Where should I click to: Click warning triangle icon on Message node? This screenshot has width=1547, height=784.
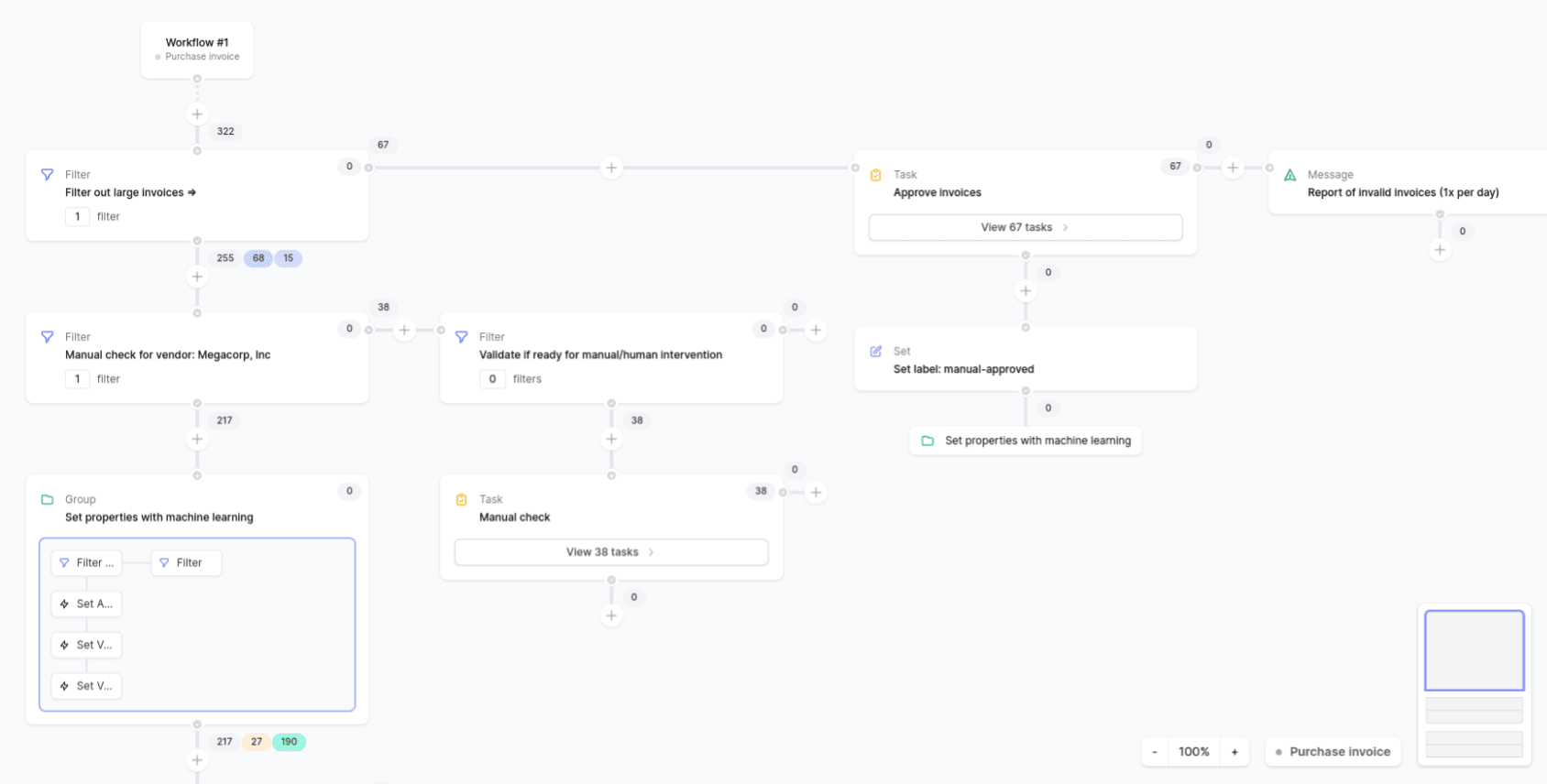click(1290, 175)
